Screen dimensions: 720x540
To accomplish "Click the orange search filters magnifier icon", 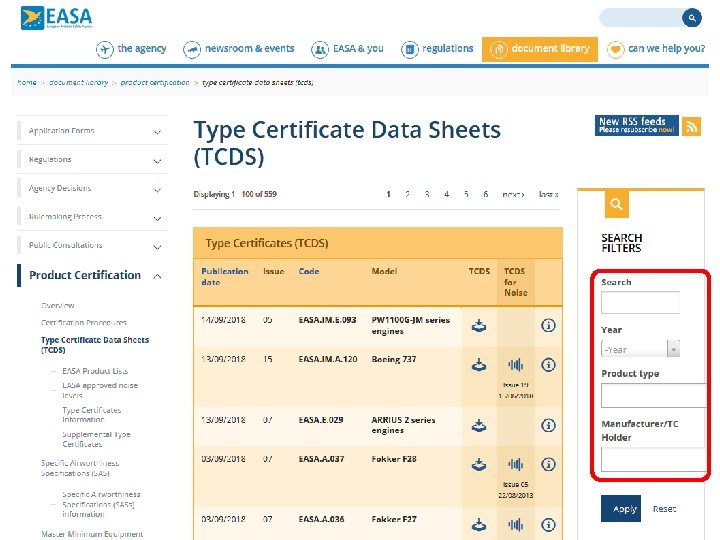I will coord(616,204).
